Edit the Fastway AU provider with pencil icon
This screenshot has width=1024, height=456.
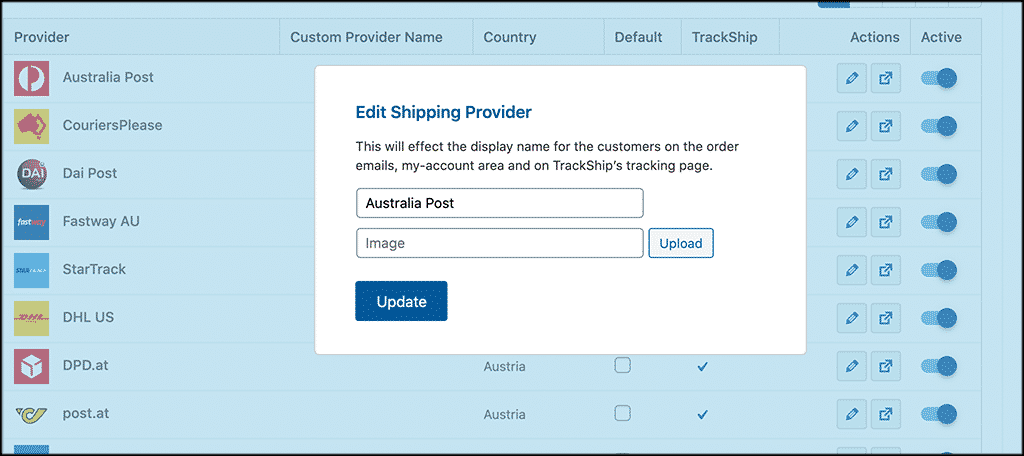coord(852,222)
